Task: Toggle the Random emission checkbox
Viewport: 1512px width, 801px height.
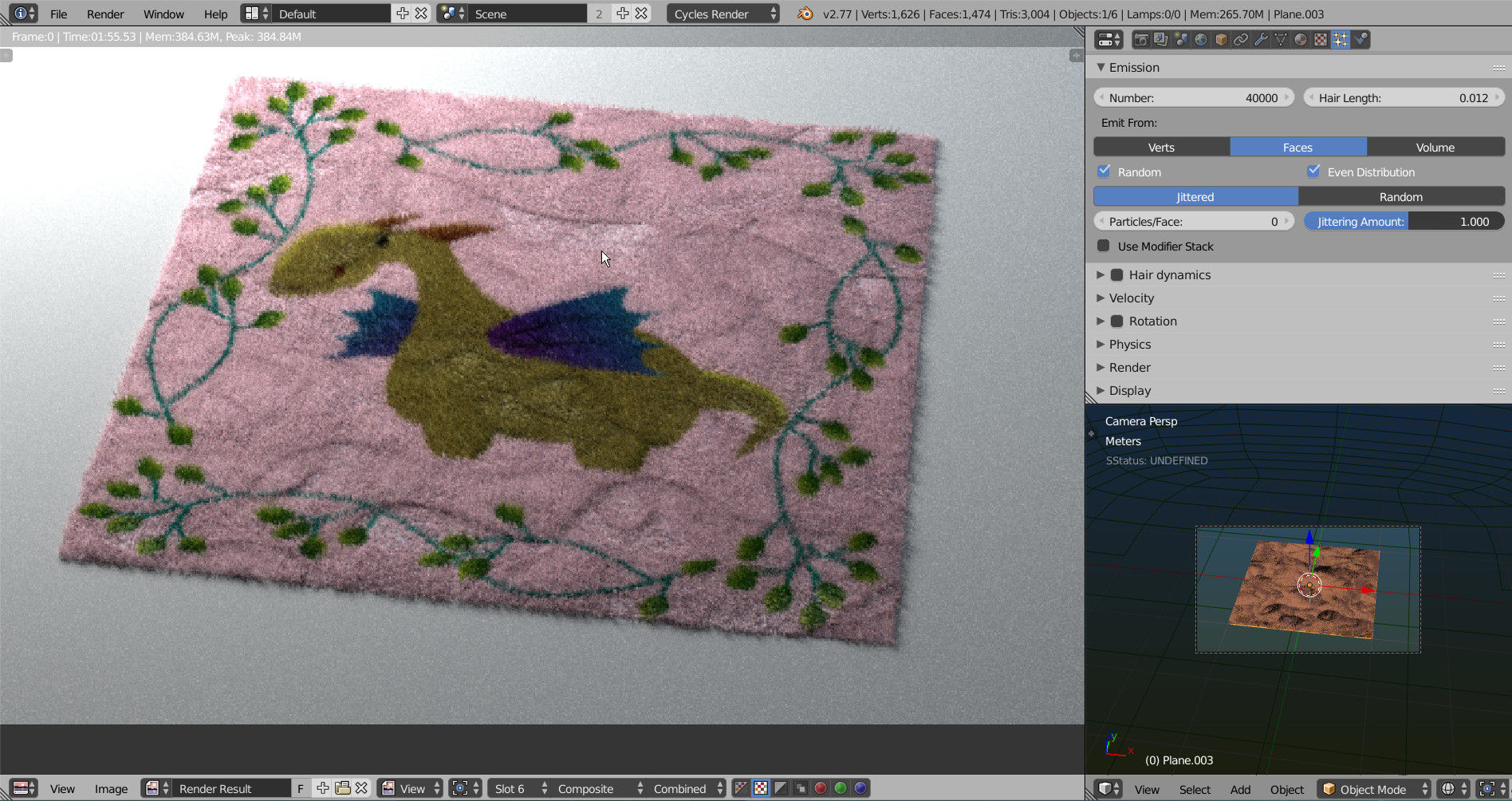Action: click(1104, 172)
